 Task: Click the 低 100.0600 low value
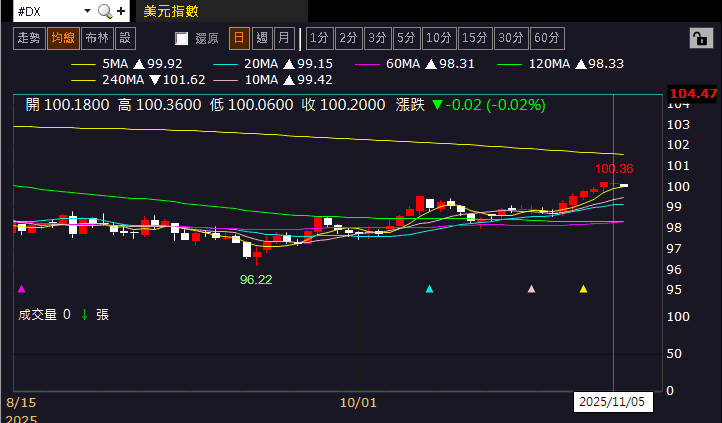click(x=251, y=105)
